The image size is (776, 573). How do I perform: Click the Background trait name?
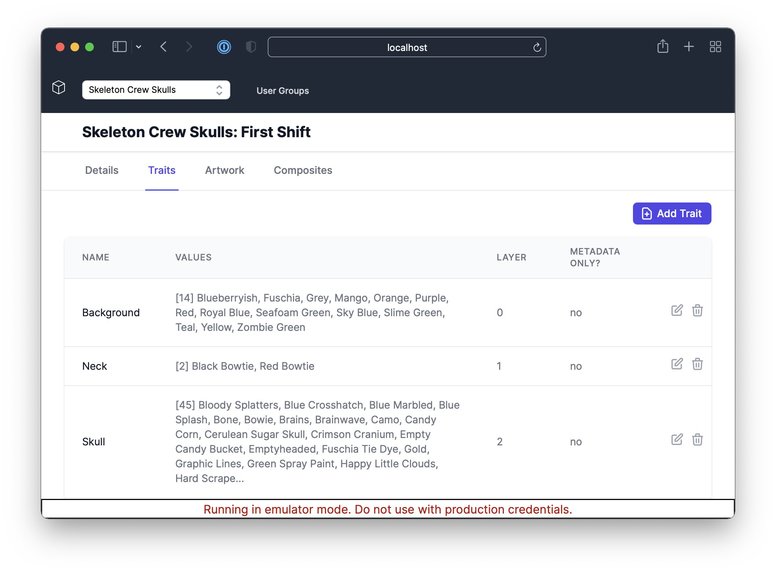tap(111, 313)
